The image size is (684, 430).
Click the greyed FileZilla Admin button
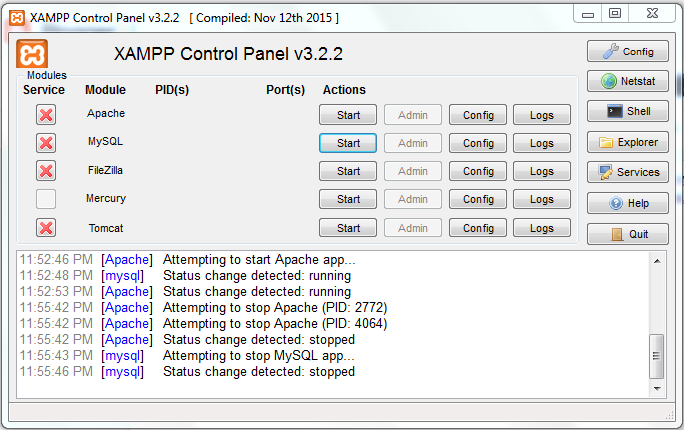point(413,171)
